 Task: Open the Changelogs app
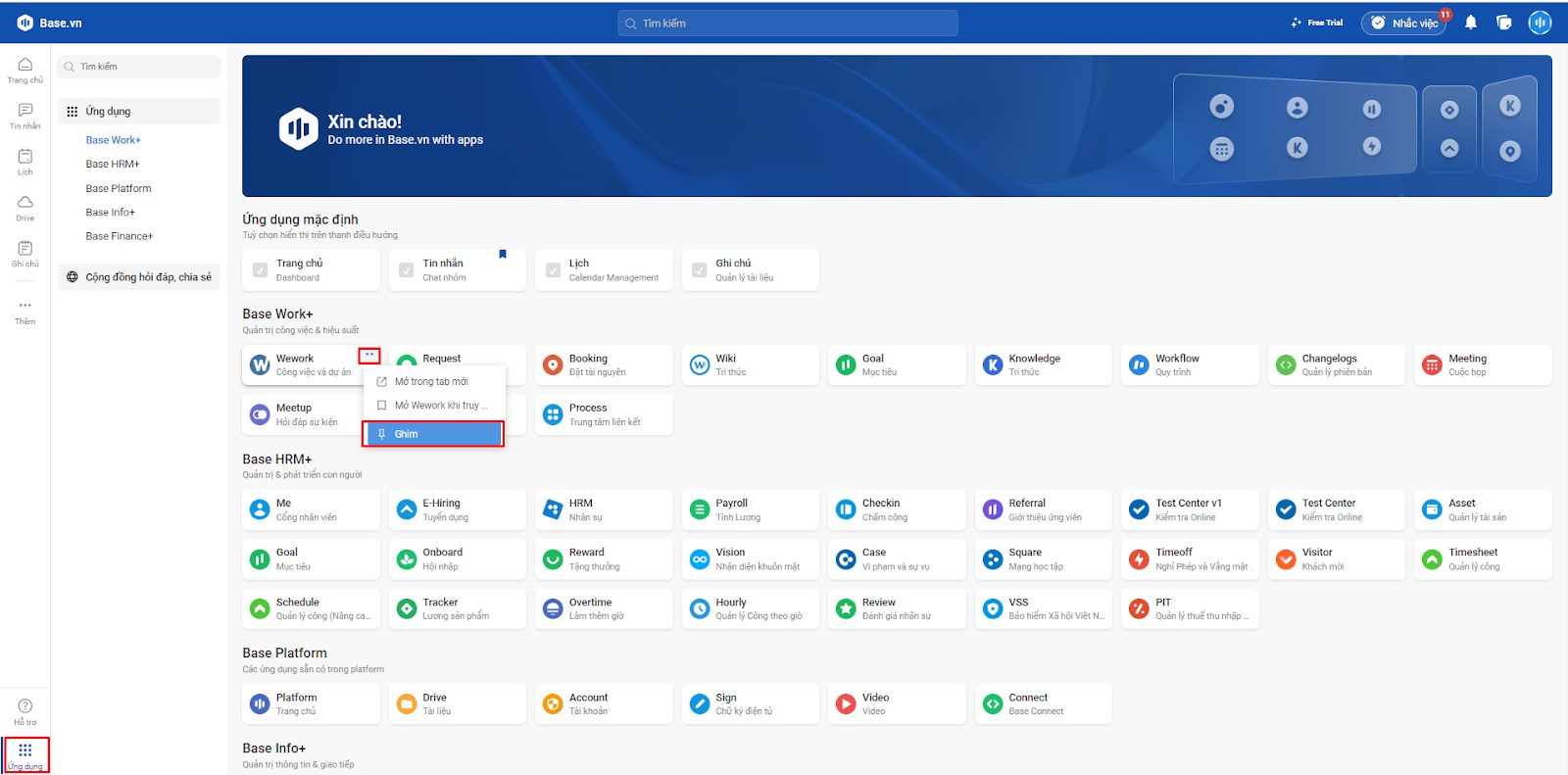point(1337,364)
